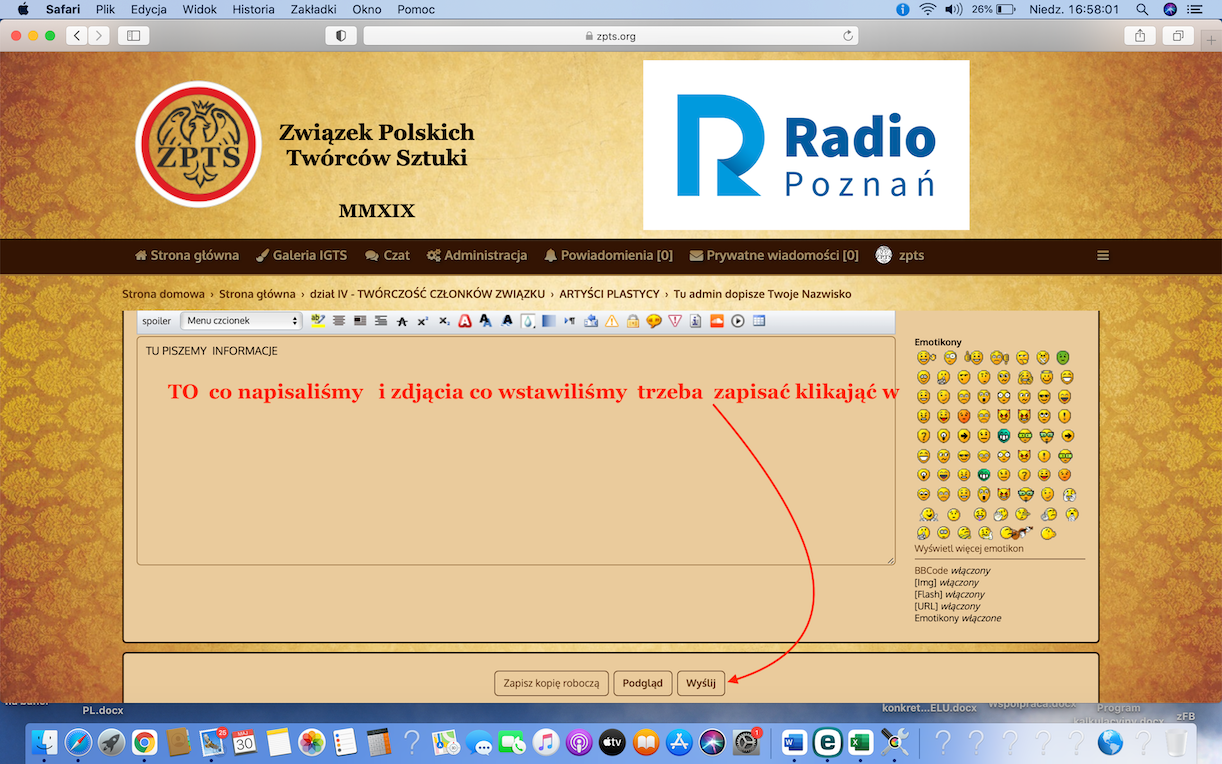Click the gradient color tool icon
Viewport: 1222px width, 764px height.
(549, 322)
